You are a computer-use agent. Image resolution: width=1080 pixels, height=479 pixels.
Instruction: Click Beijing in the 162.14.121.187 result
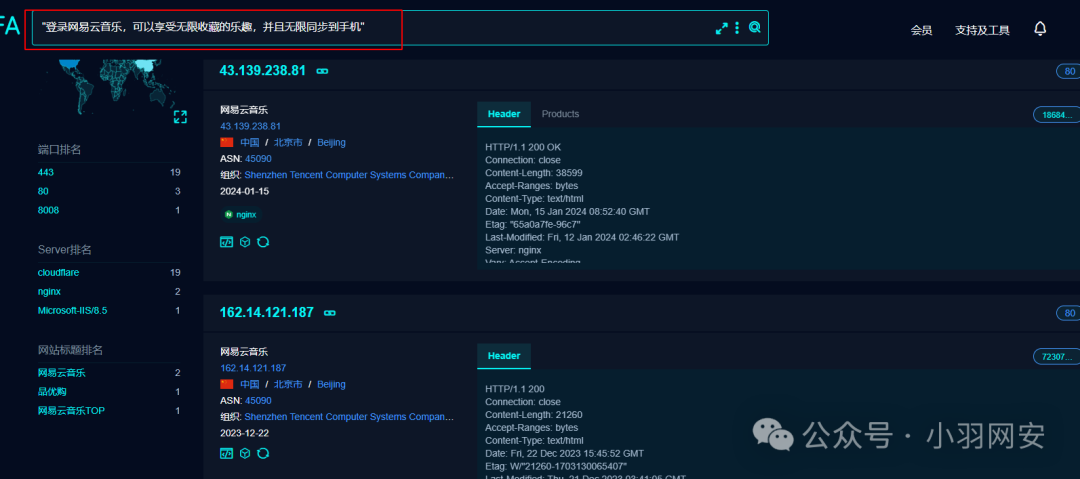(331, 385)
